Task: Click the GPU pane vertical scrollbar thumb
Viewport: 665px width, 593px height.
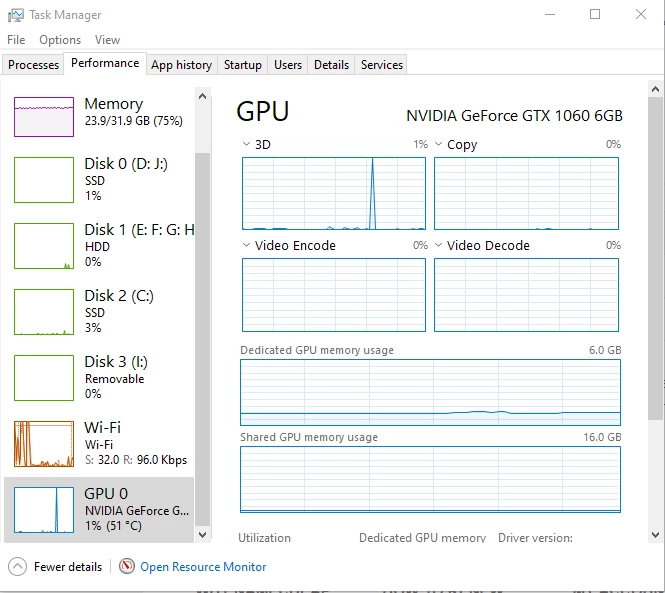Action: 655,258
